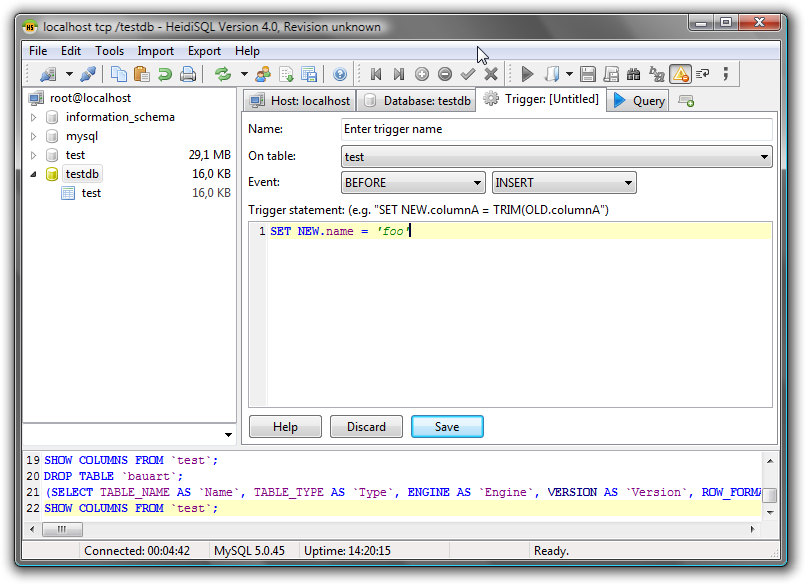Switch to the Host: localhost tab

pyautogui.click(x=299, y=101)
